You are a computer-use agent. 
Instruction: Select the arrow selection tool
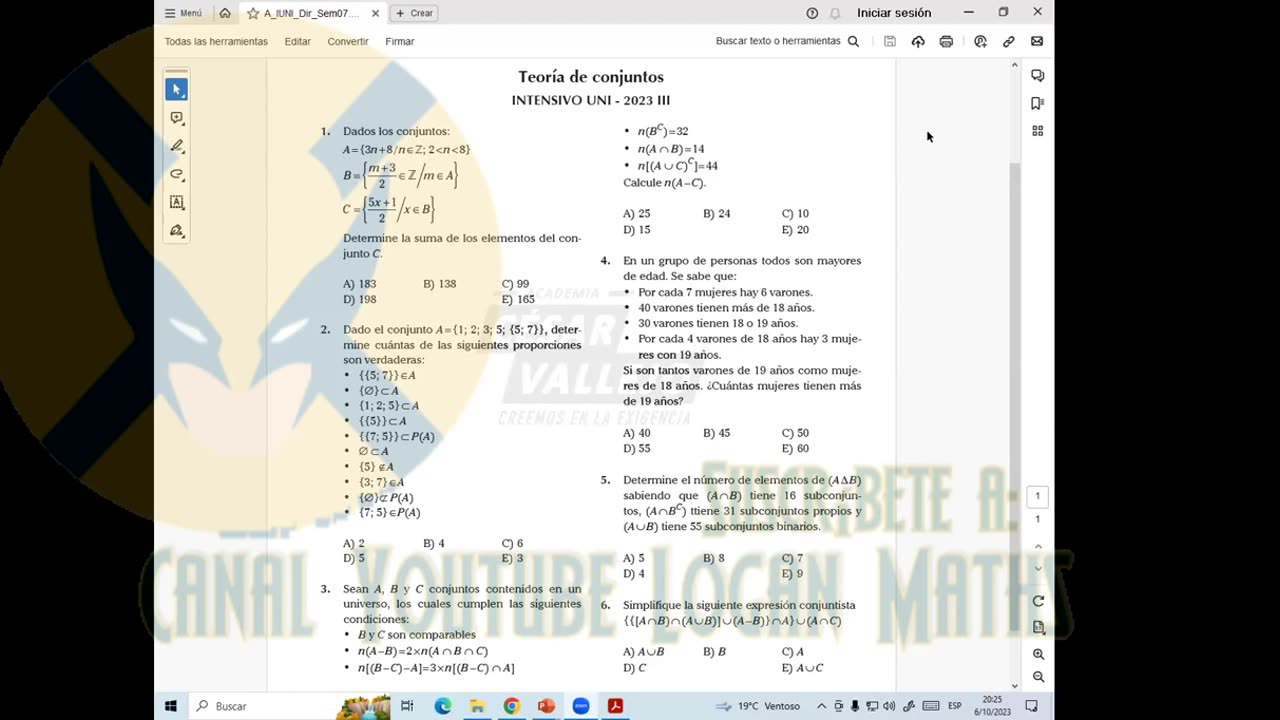coord(177,90)
